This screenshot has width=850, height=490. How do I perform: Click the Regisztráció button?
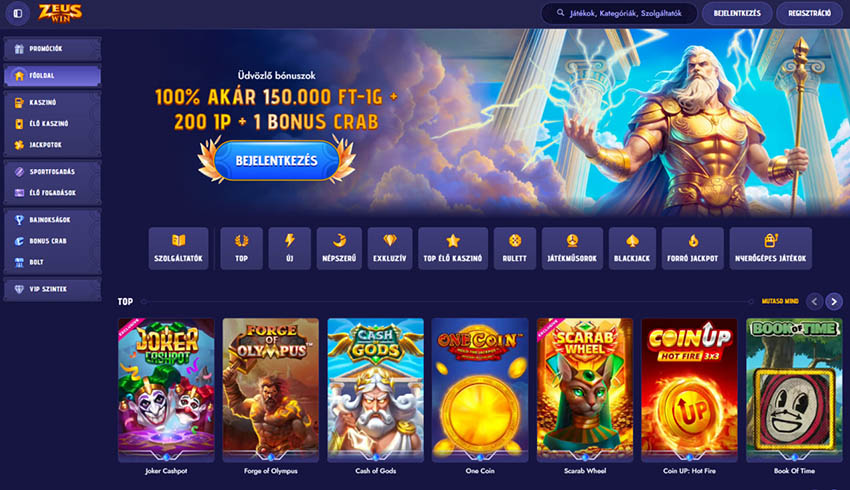click(809, 14)
